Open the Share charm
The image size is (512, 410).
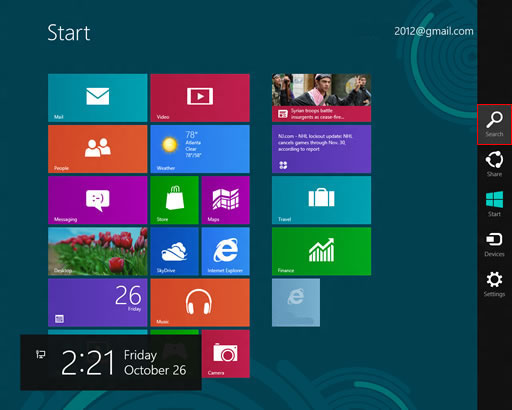pos(494,164)
